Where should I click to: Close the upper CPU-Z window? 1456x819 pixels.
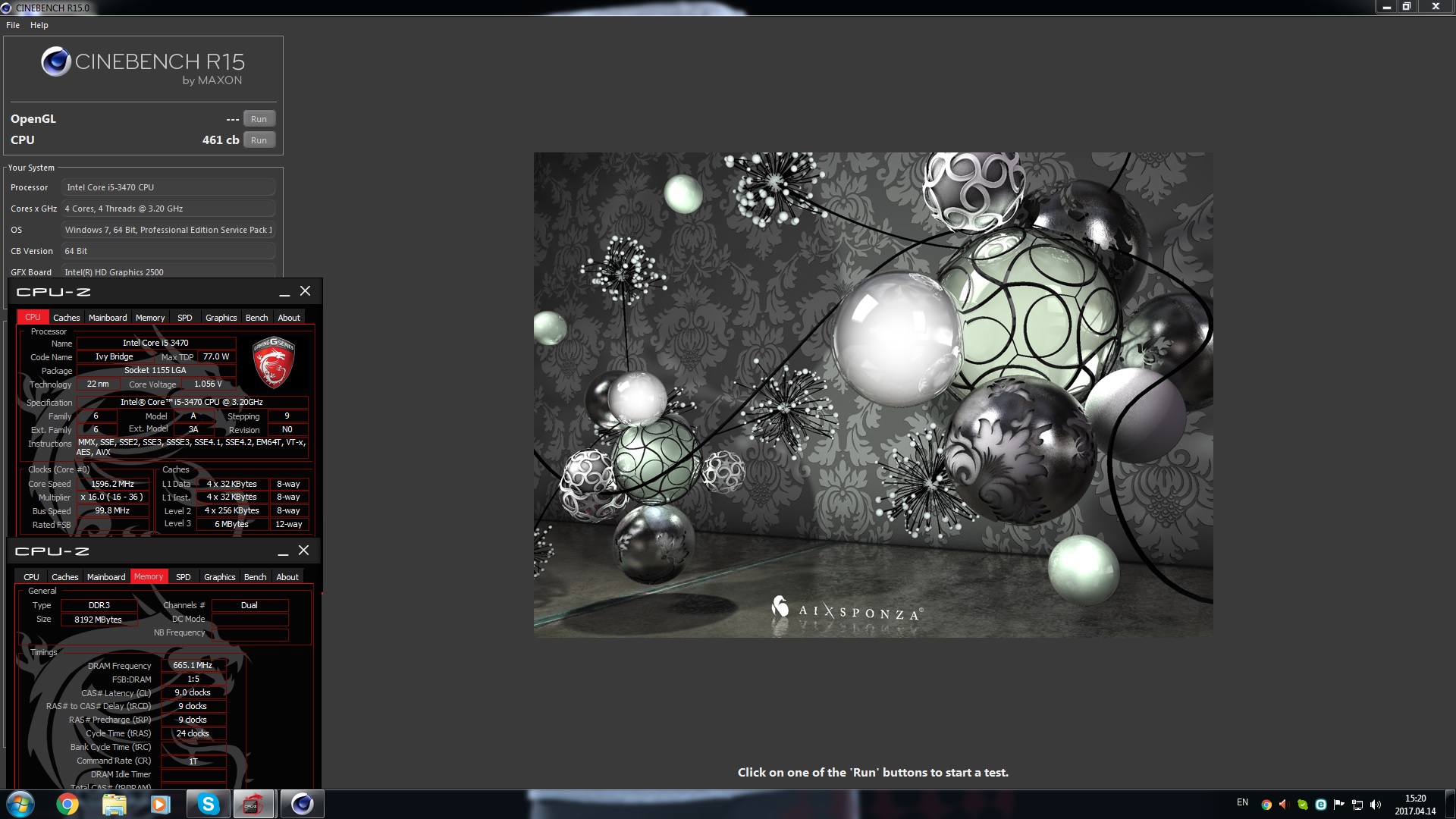[306, 291]
